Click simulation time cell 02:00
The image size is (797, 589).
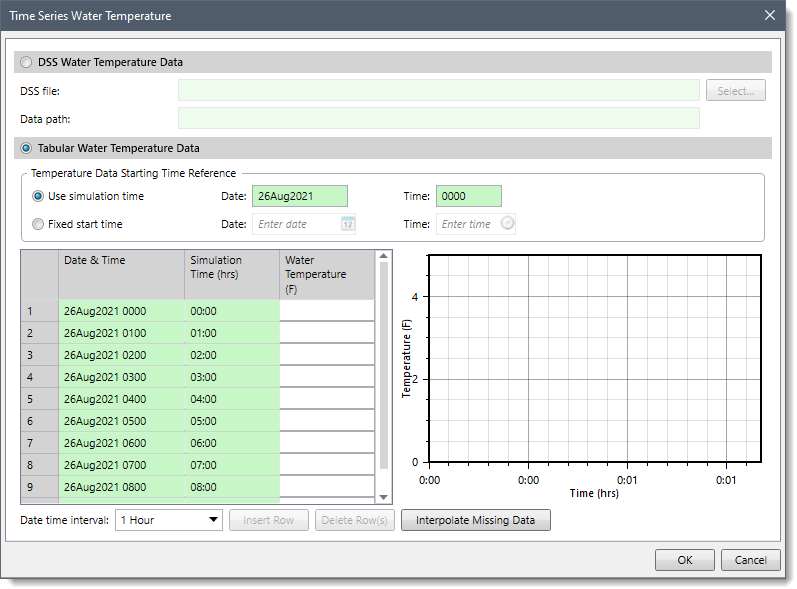click(x=232, y=355)
